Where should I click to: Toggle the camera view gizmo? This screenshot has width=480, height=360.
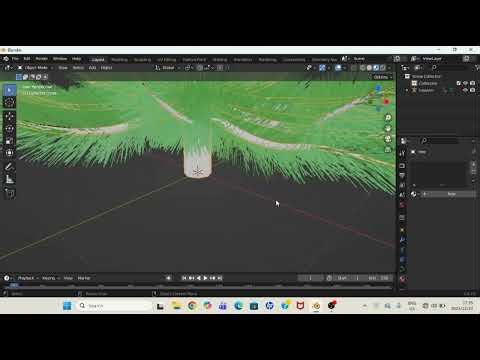tap(388, 139)
